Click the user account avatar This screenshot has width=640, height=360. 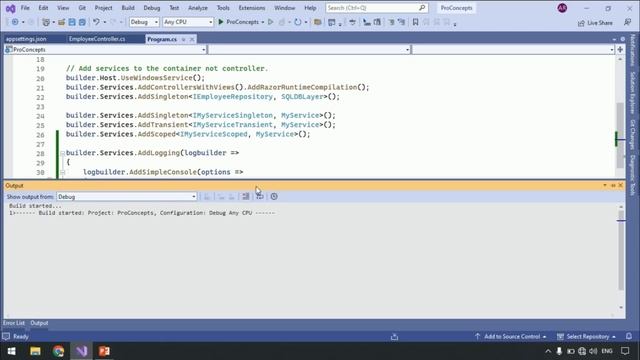tap(562, 8)
